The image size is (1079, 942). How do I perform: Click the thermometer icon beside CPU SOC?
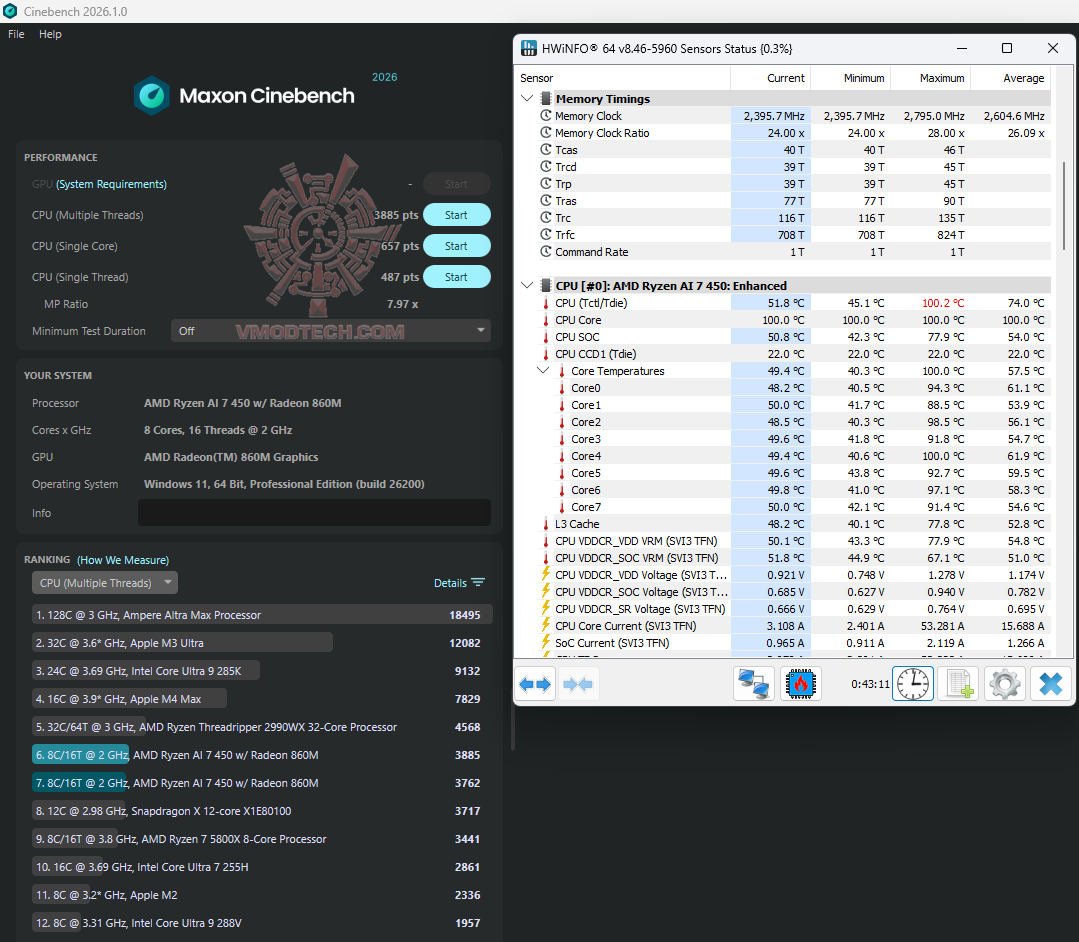click(x=546, y=337)
